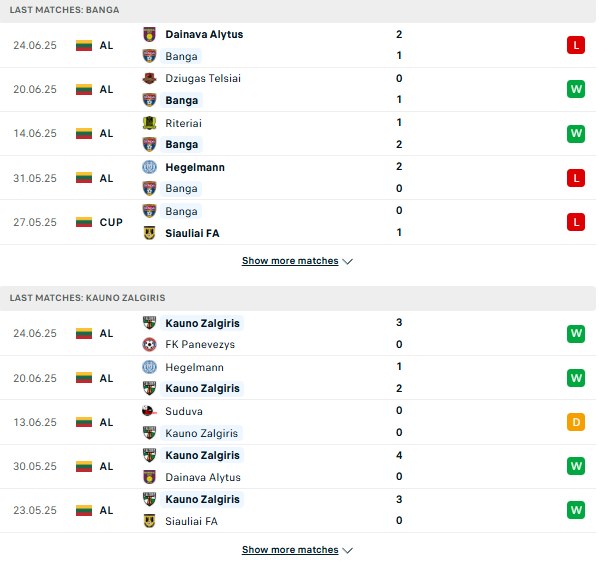Open the Riteriai vs Banga 14.06.25 match row
Viewport: 599px width, 565px height.
coord(298,134)
